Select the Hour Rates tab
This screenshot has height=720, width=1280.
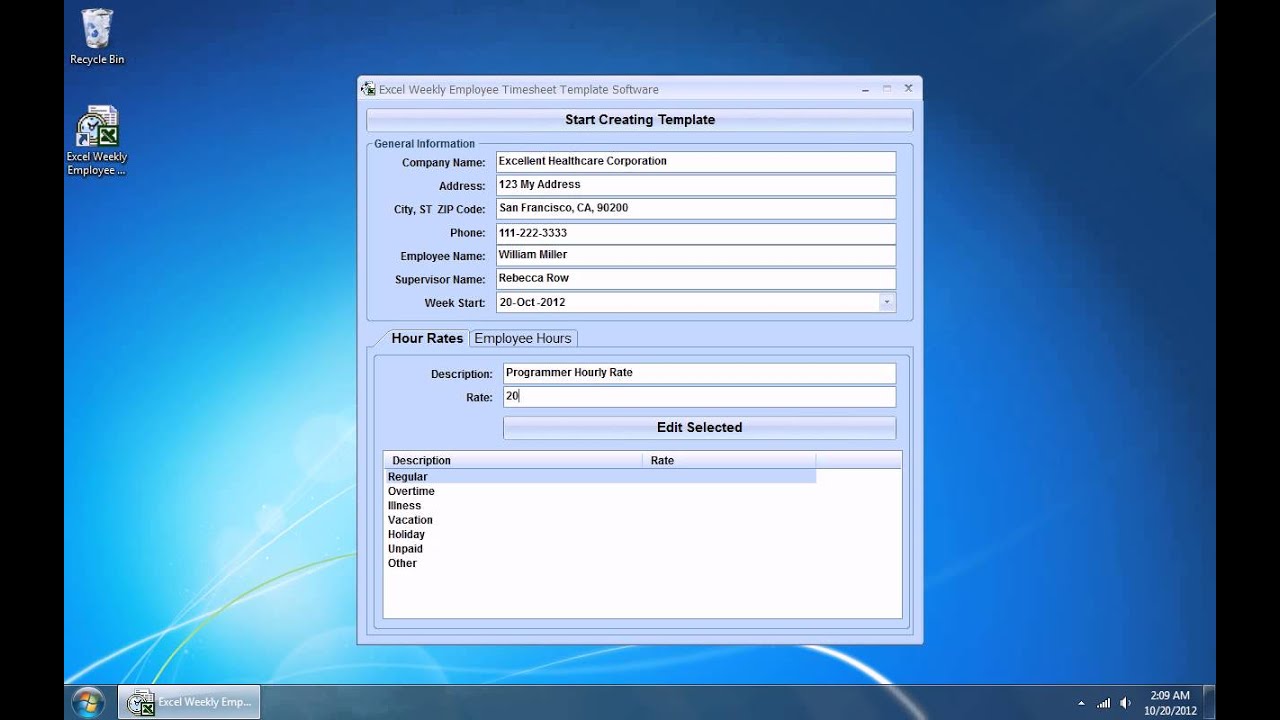point(427,338)
